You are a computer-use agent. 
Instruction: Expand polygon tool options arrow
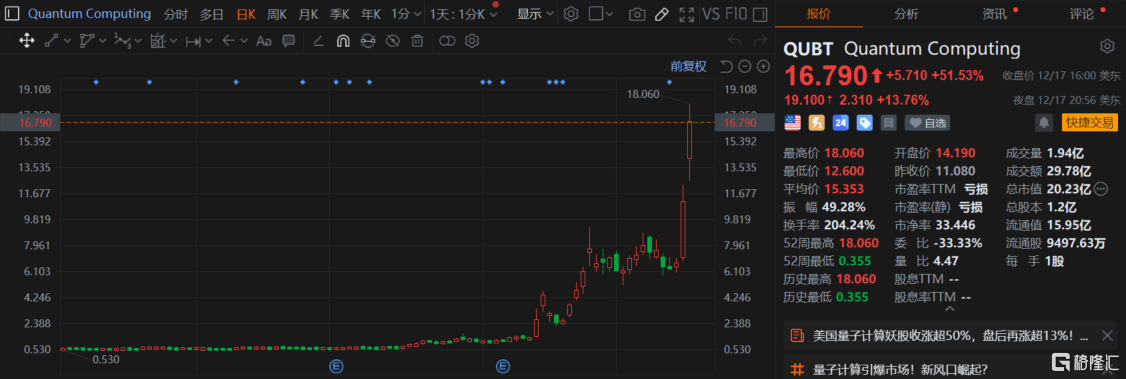[x=103, y=41]
